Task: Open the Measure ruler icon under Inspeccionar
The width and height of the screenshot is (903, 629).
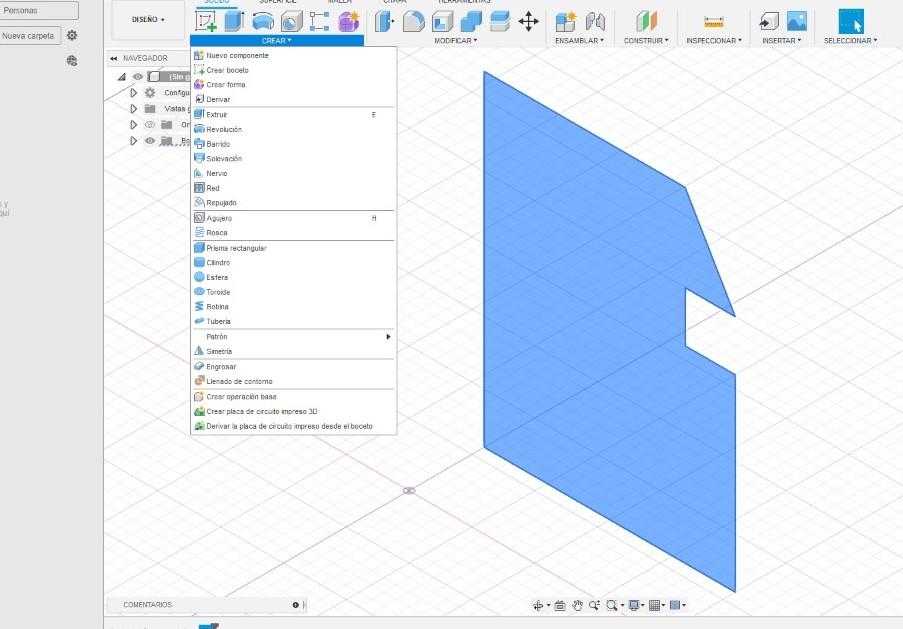Action: coord(714,22)
